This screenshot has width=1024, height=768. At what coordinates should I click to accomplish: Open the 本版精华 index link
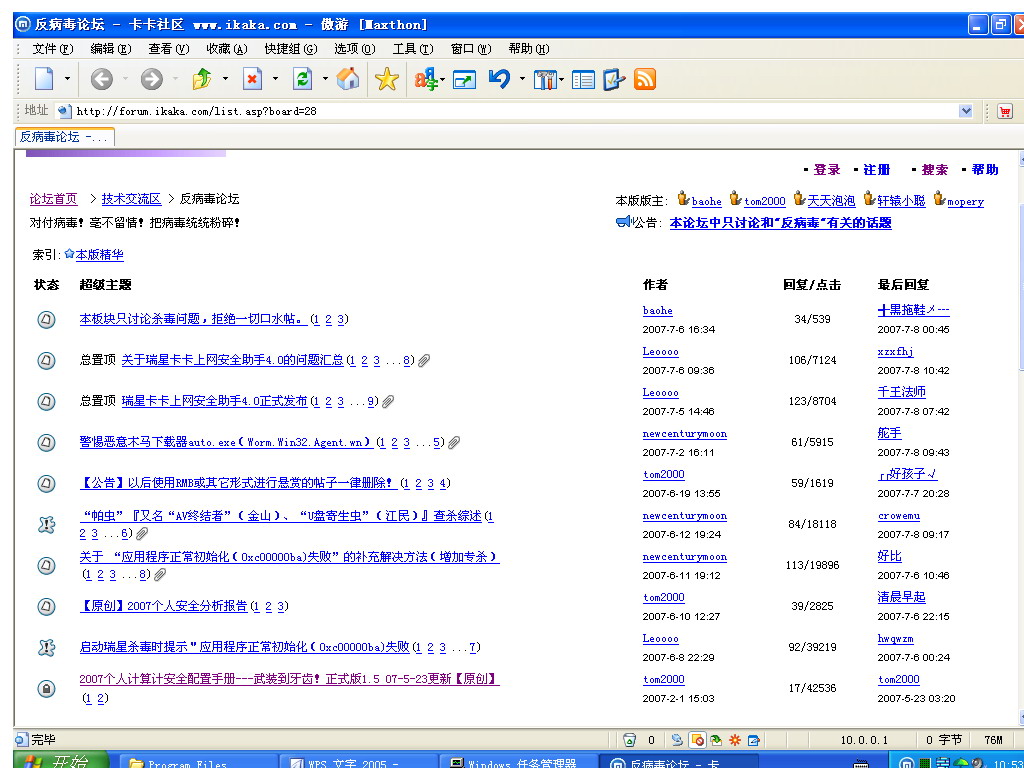click(x=100, y=255)
